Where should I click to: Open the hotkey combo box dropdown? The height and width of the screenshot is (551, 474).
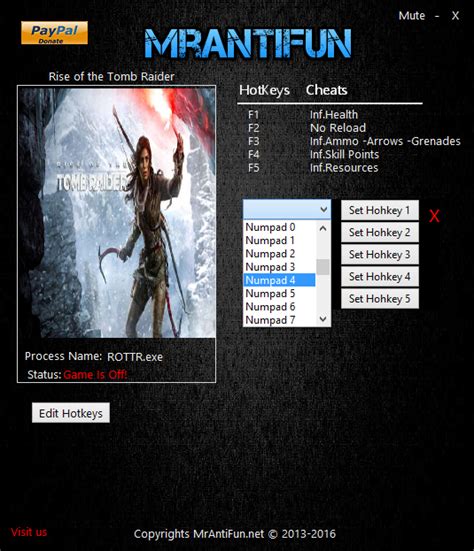point(324,210)
